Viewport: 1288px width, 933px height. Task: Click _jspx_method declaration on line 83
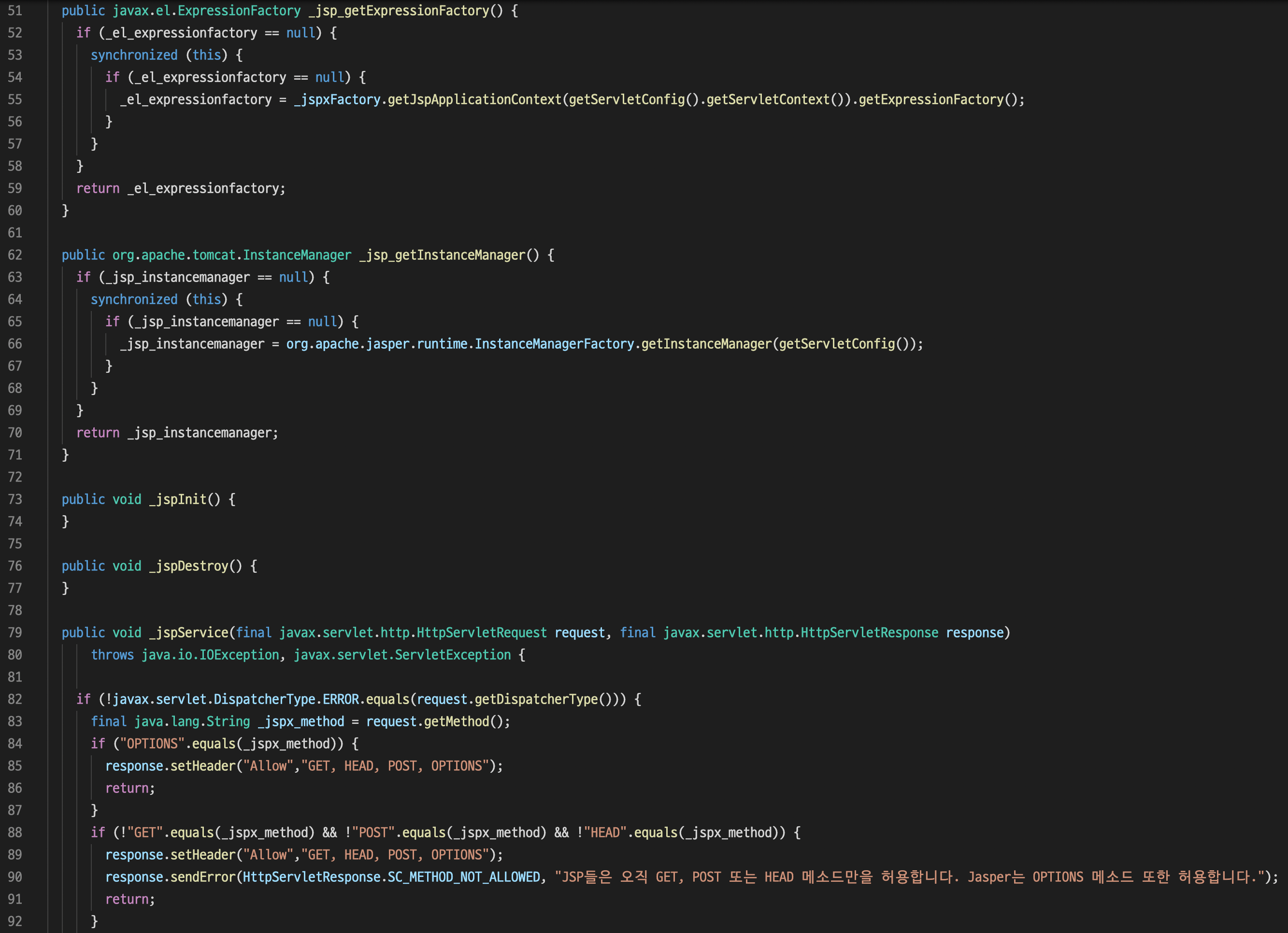tap(301, 721)
